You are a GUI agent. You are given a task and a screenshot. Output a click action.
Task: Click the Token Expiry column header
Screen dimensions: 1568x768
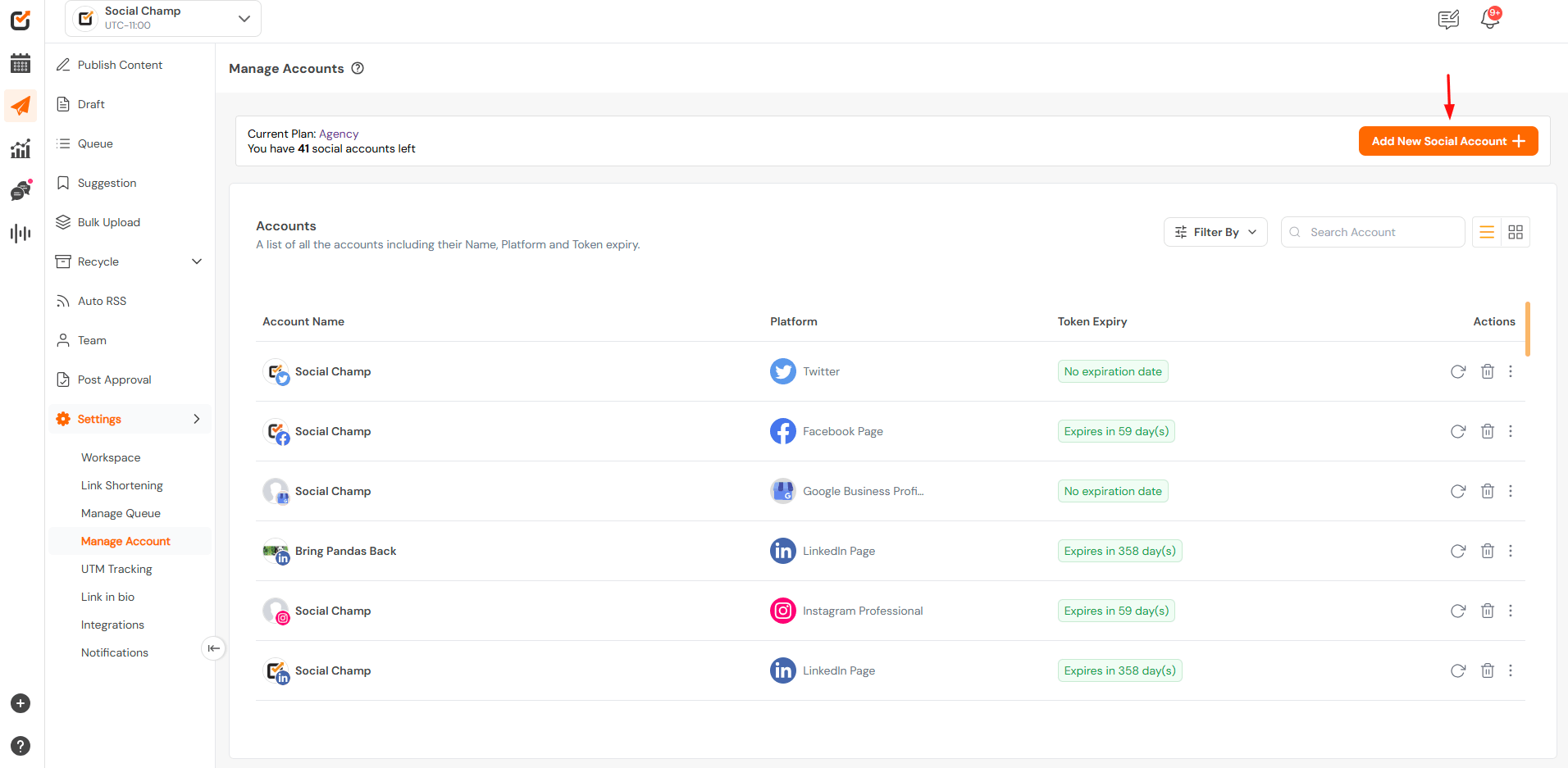(1092, 321)
